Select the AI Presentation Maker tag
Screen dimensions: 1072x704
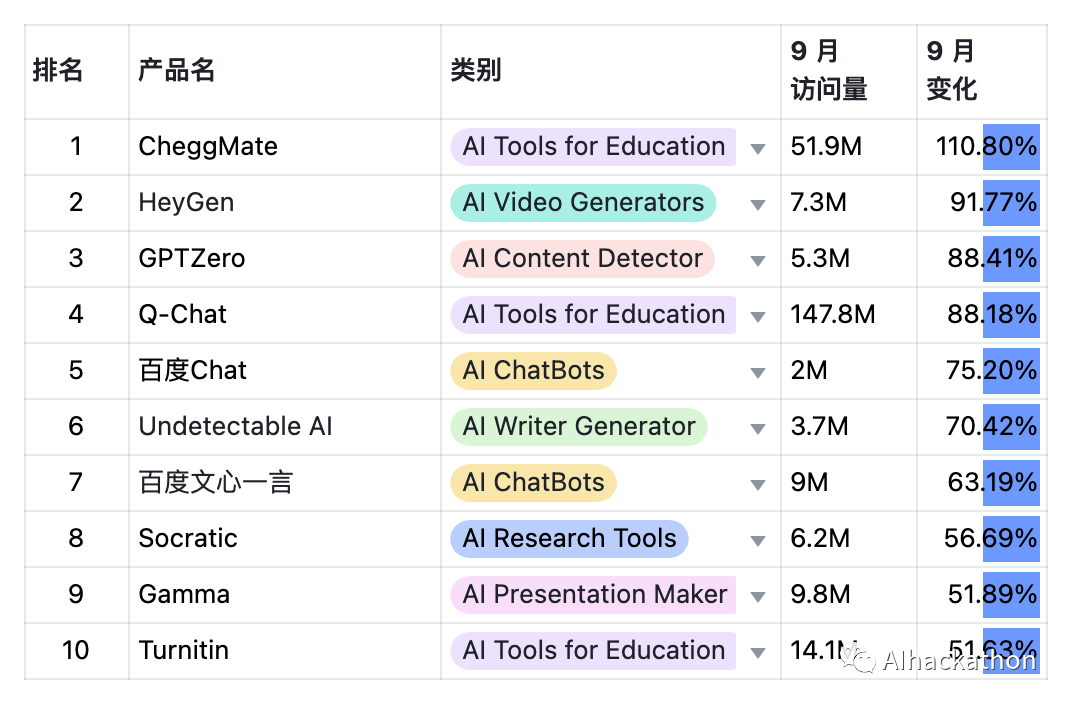click(593, 595)
